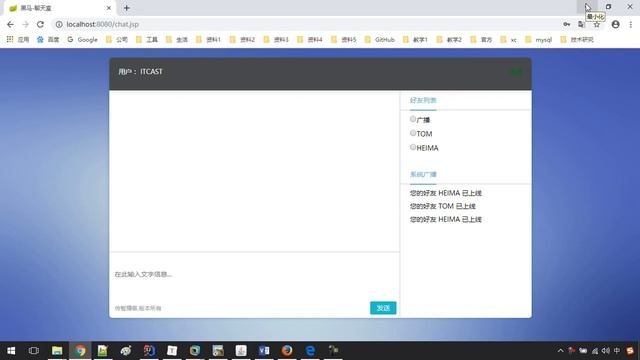Bookmark this page with star icon
This screenshot has width=640, height=360.
click(x=597, y=25)
